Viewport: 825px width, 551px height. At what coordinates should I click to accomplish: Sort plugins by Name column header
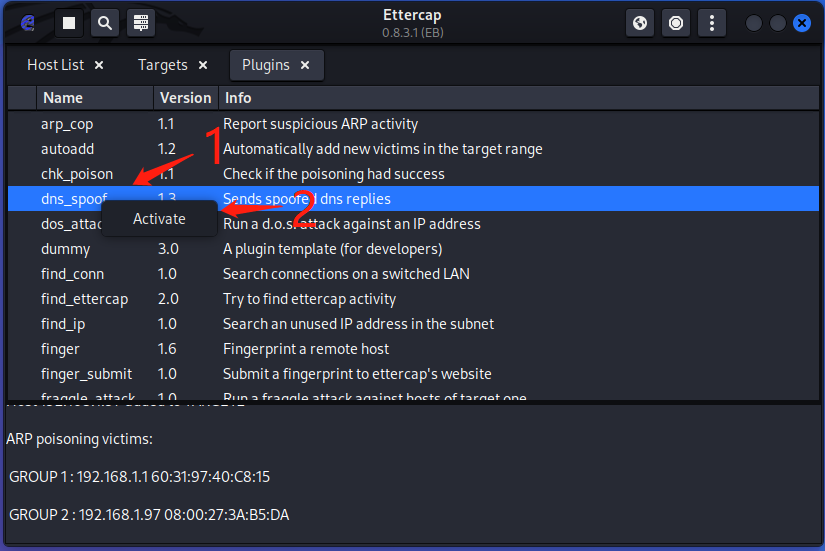(x=95, y=98)
